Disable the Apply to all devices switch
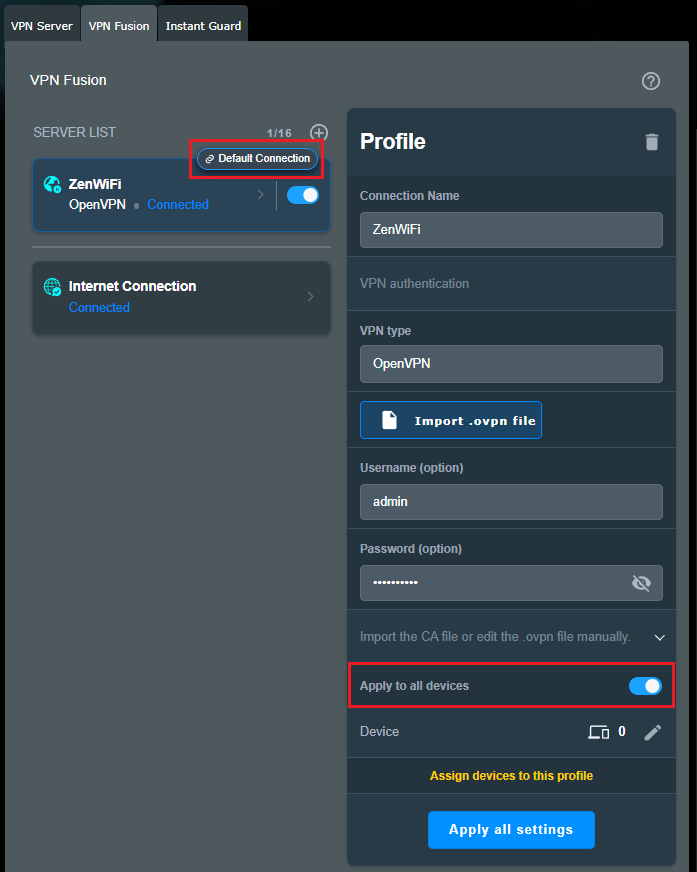697x872 pixels. click(x=645, y=686)
